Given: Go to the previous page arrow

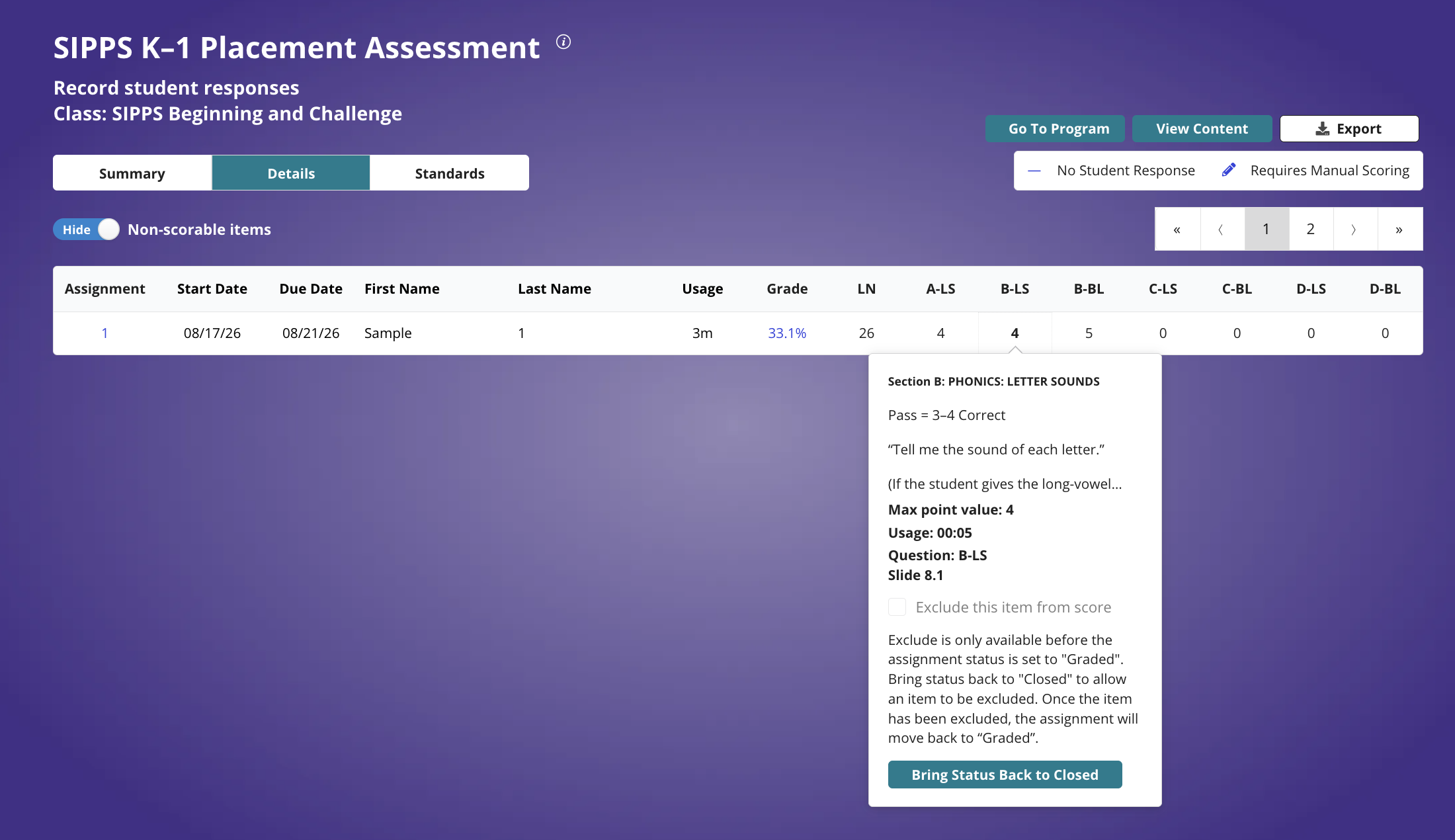Looking at the screenshot, I should [1222, 229].
